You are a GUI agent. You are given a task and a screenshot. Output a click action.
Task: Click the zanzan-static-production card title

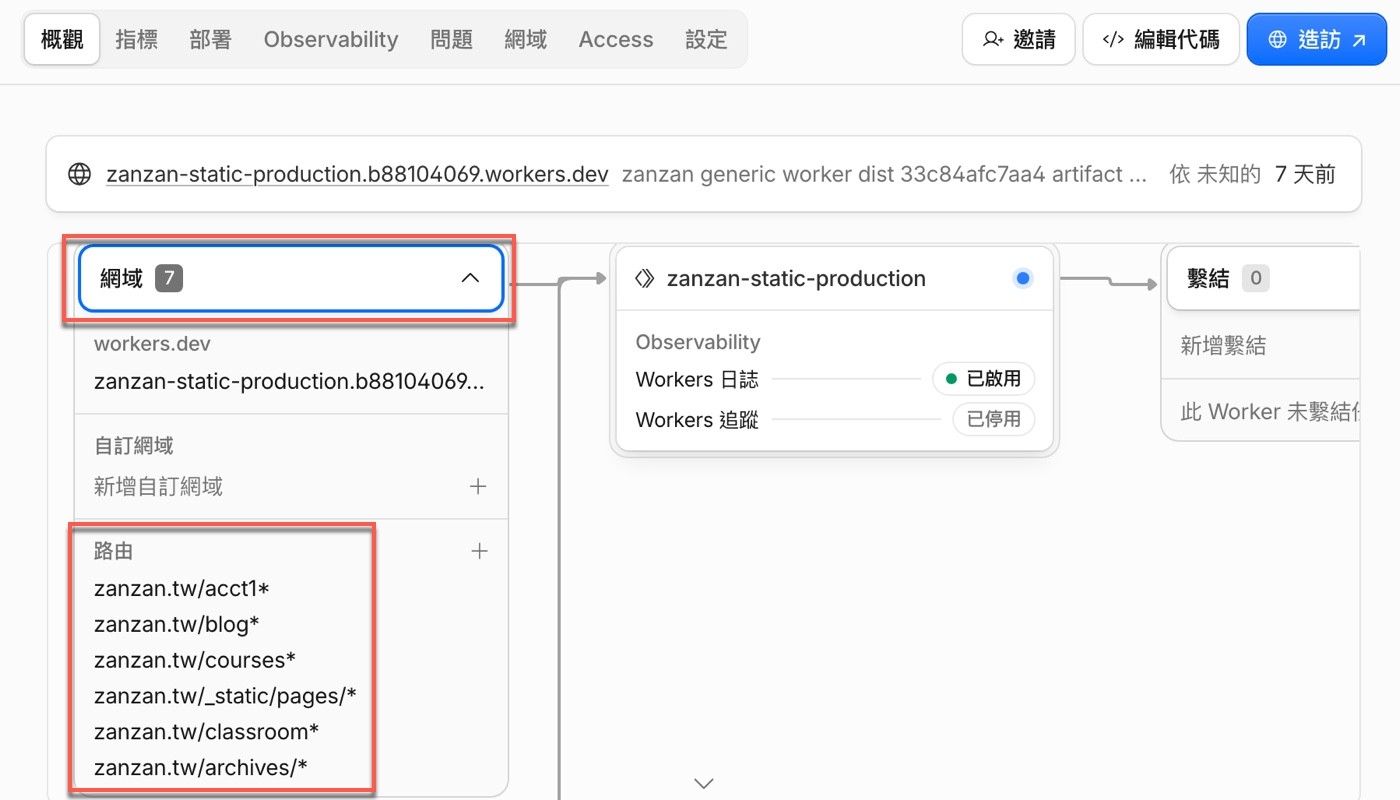pos(796,278)
